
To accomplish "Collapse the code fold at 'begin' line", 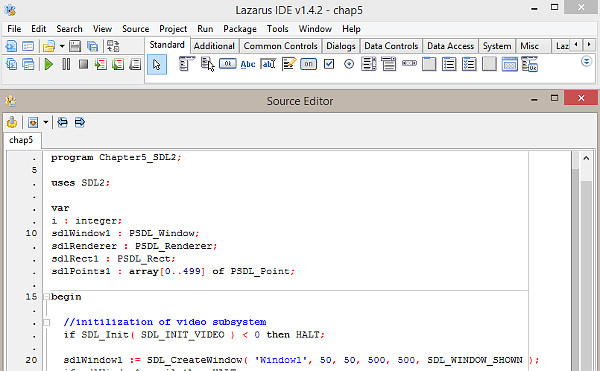I will 46,297.
